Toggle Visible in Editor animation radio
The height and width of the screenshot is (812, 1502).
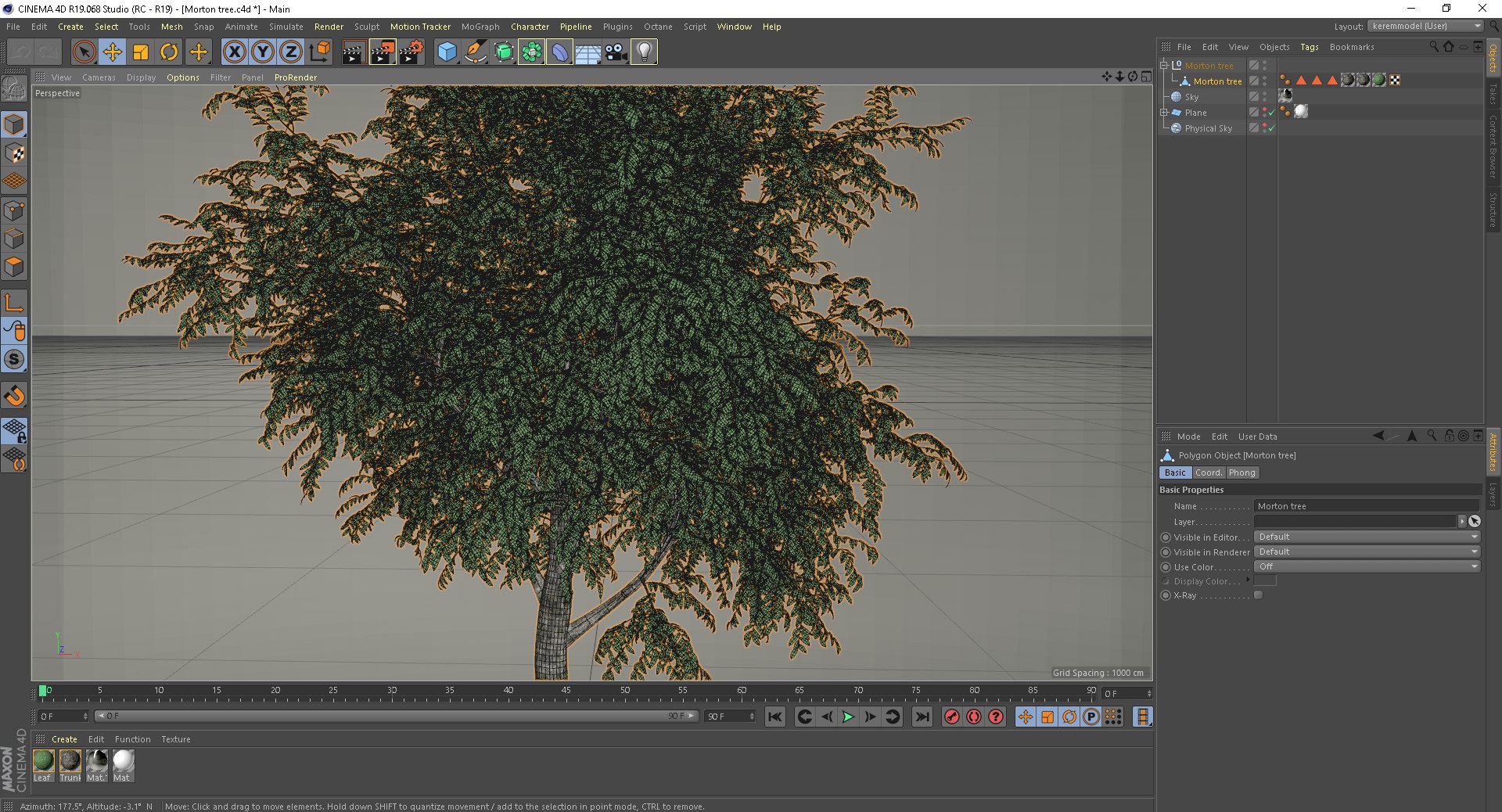click(1166, 537)
